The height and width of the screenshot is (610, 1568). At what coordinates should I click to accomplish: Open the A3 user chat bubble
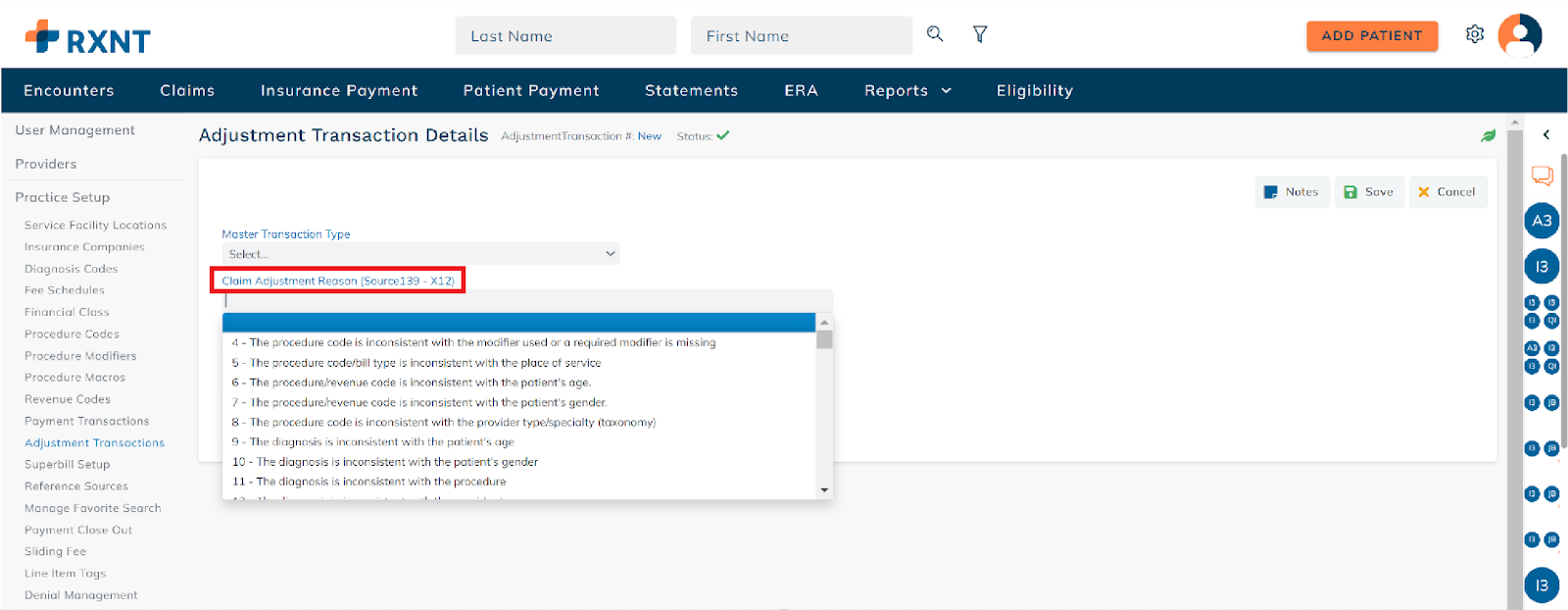[1542, 221]
